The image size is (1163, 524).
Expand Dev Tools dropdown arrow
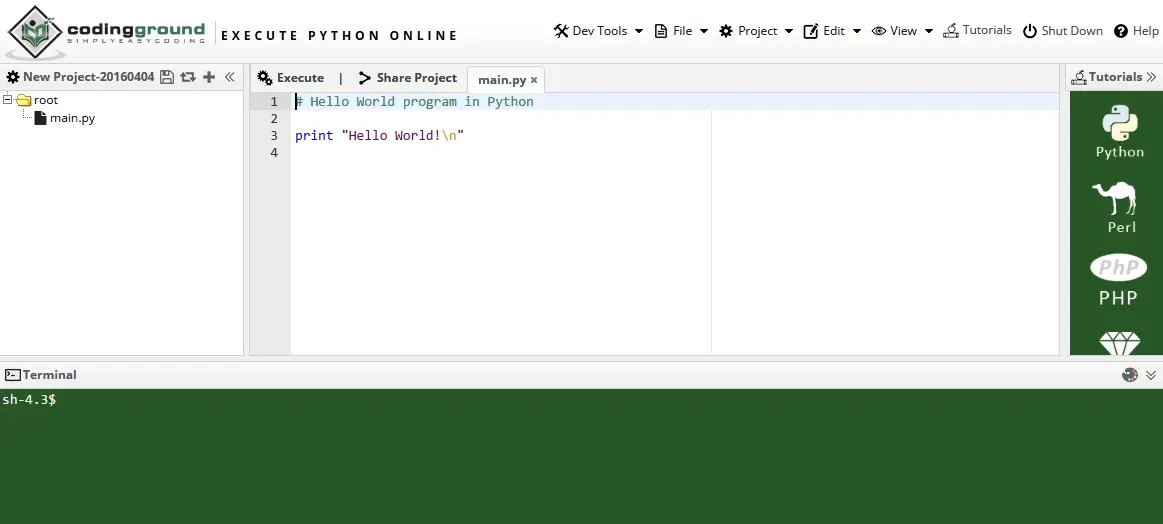[x=639, y=31]
